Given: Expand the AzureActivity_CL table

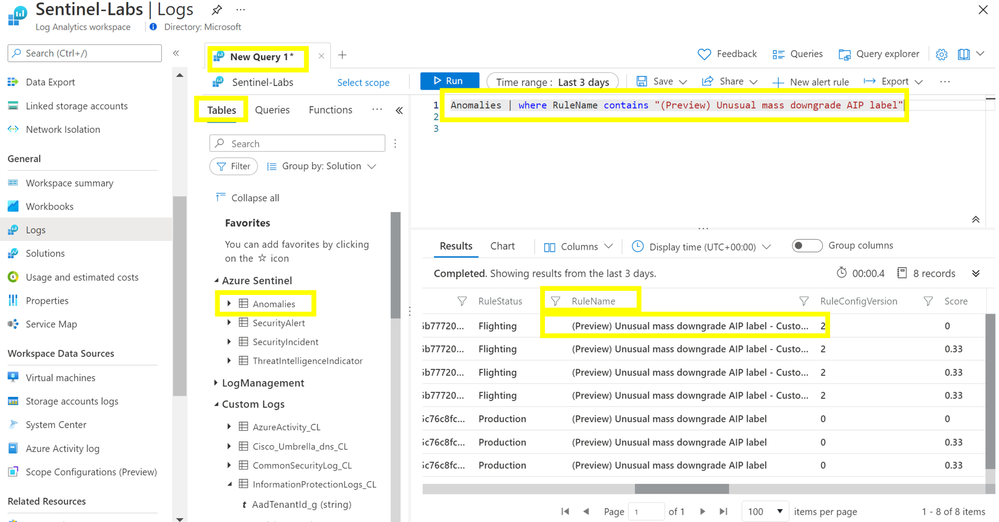Looking at the screenshot, I should [x=229, y=427].
